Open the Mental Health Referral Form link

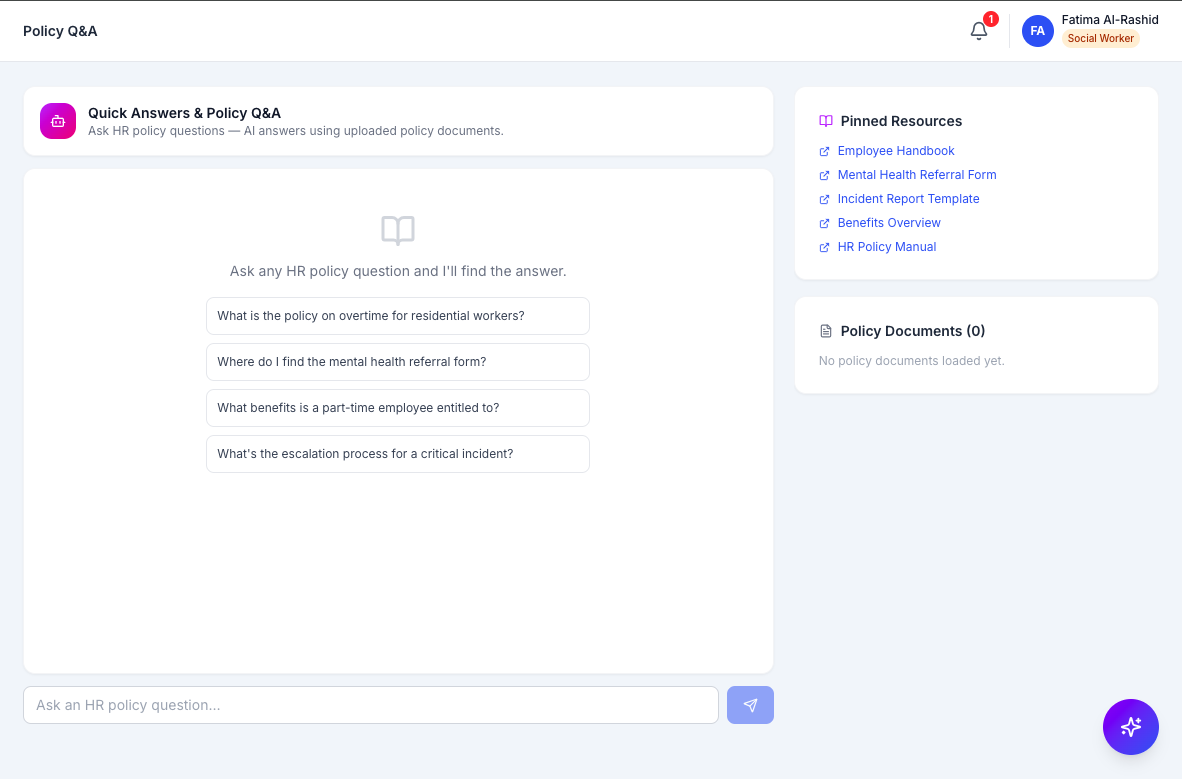coord(917,175)
